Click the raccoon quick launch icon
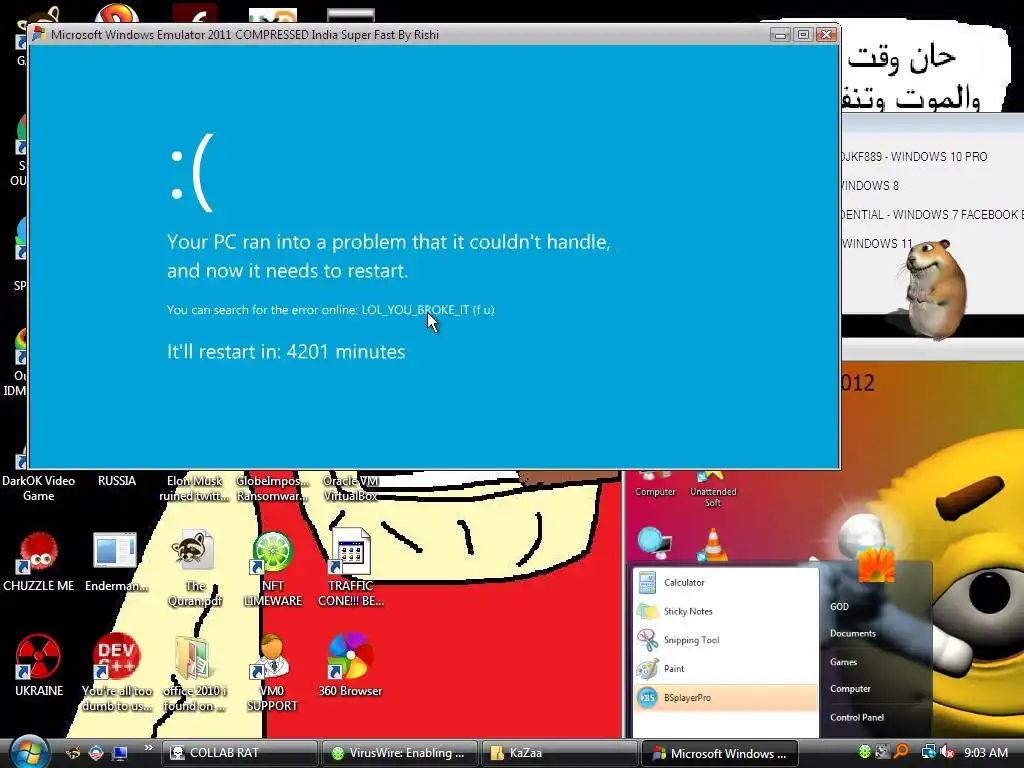Image resolution: width=1024 pixels, height=768 pixels. (73, 753)
